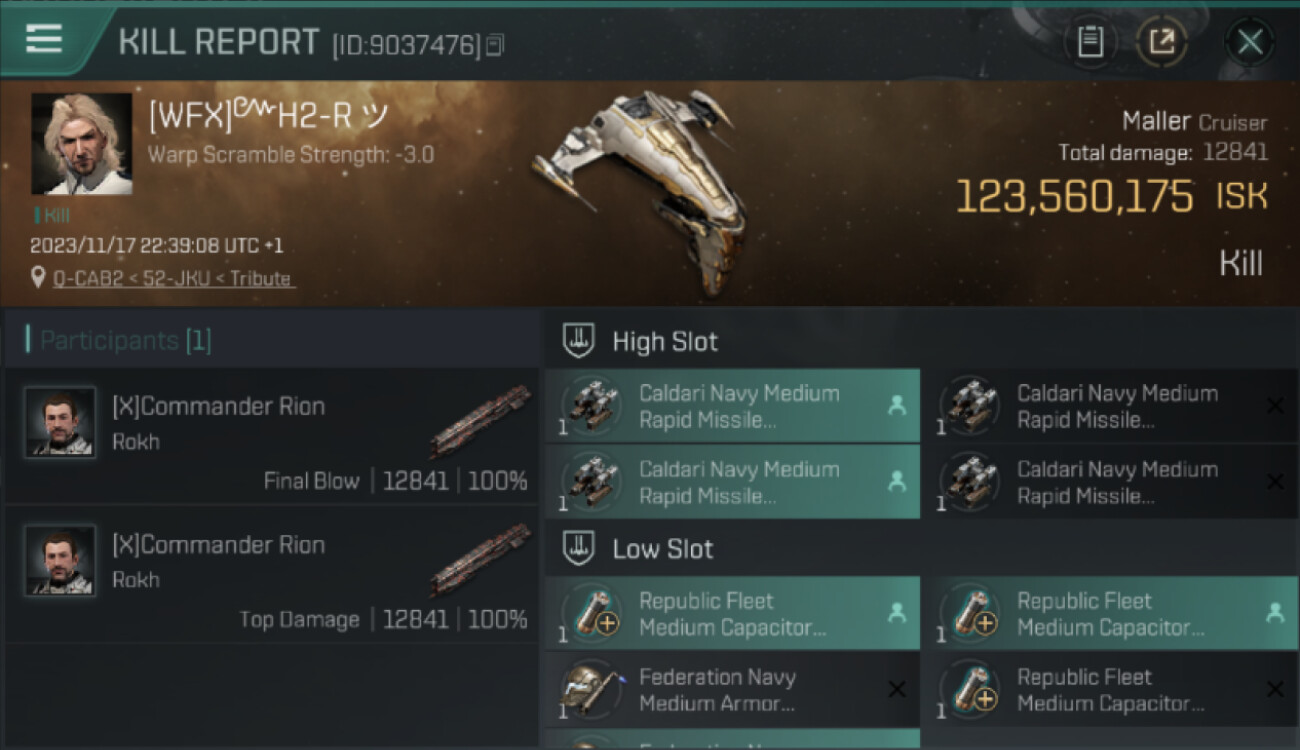Open the hamburger menu icon
The width and height of the screenshot is (1300, 750).
[44, 39]
